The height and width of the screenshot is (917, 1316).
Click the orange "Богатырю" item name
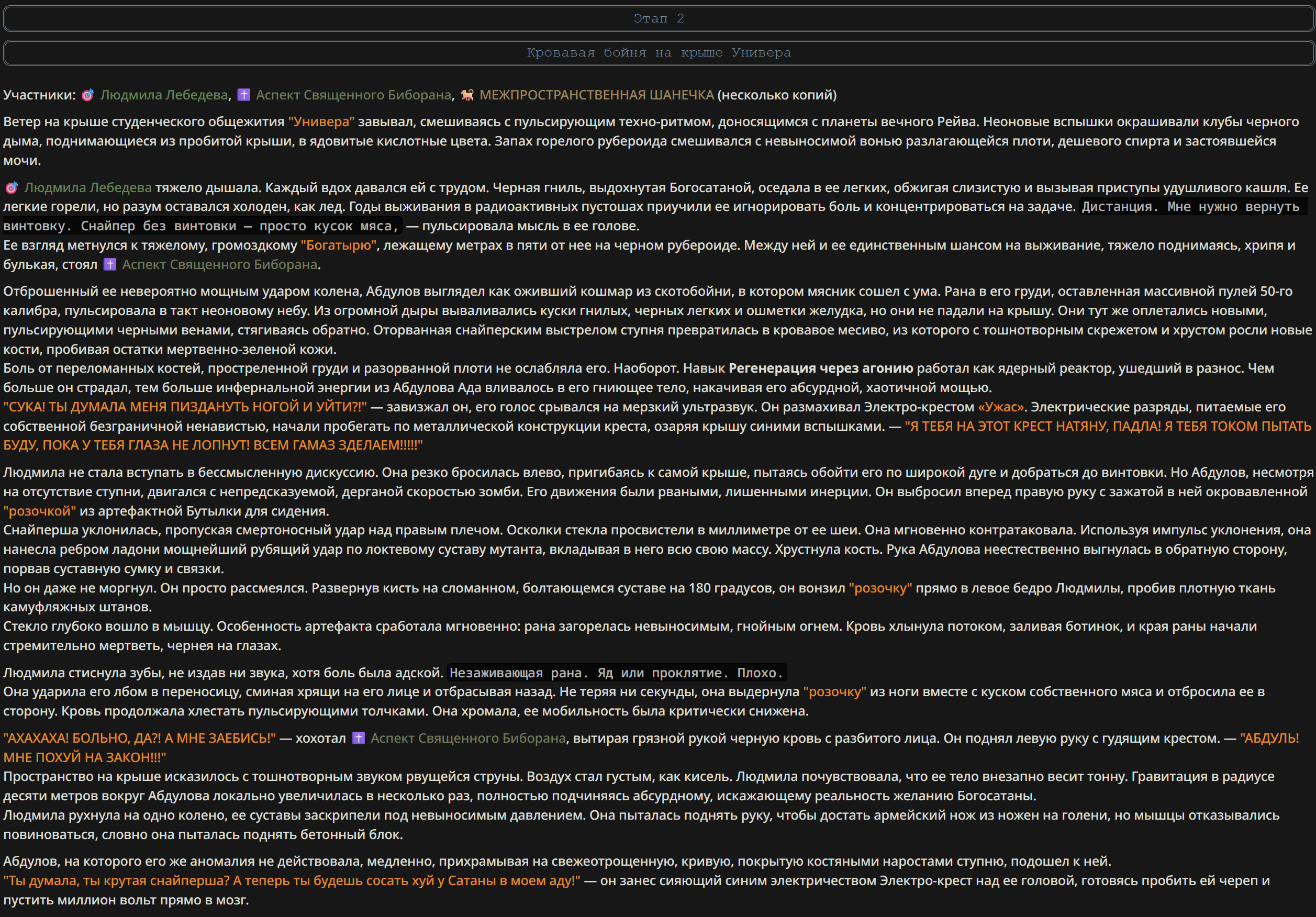click(338, 245)
